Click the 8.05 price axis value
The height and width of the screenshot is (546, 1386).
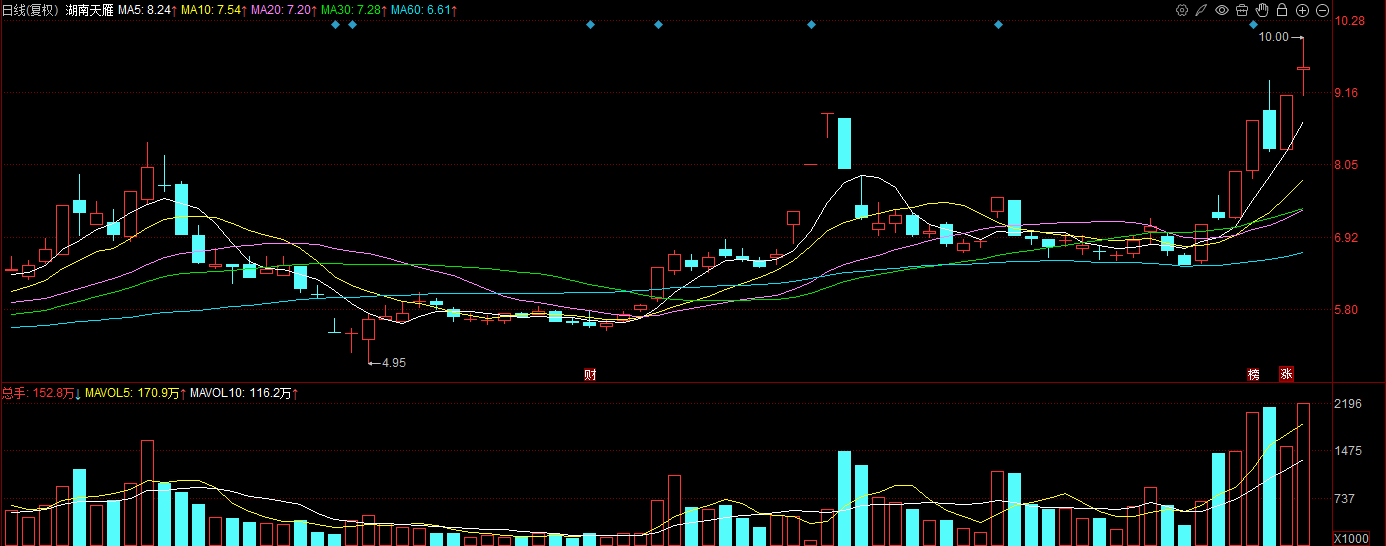[1346, 165]
